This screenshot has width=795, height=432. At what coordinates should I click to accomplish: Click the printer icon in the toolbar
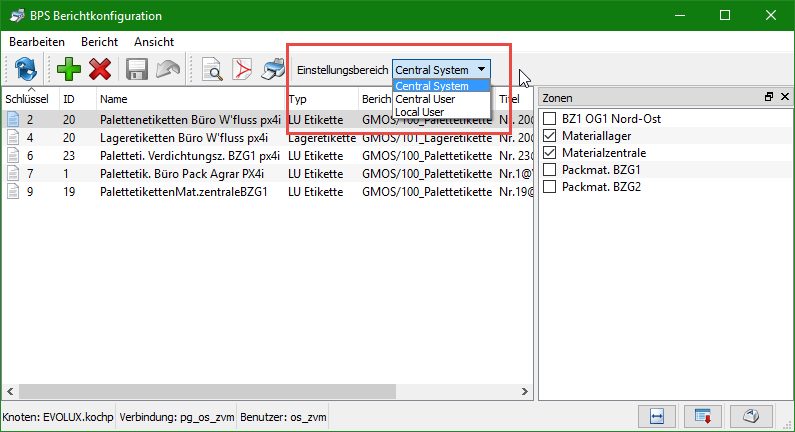click(x=273, y=69)
